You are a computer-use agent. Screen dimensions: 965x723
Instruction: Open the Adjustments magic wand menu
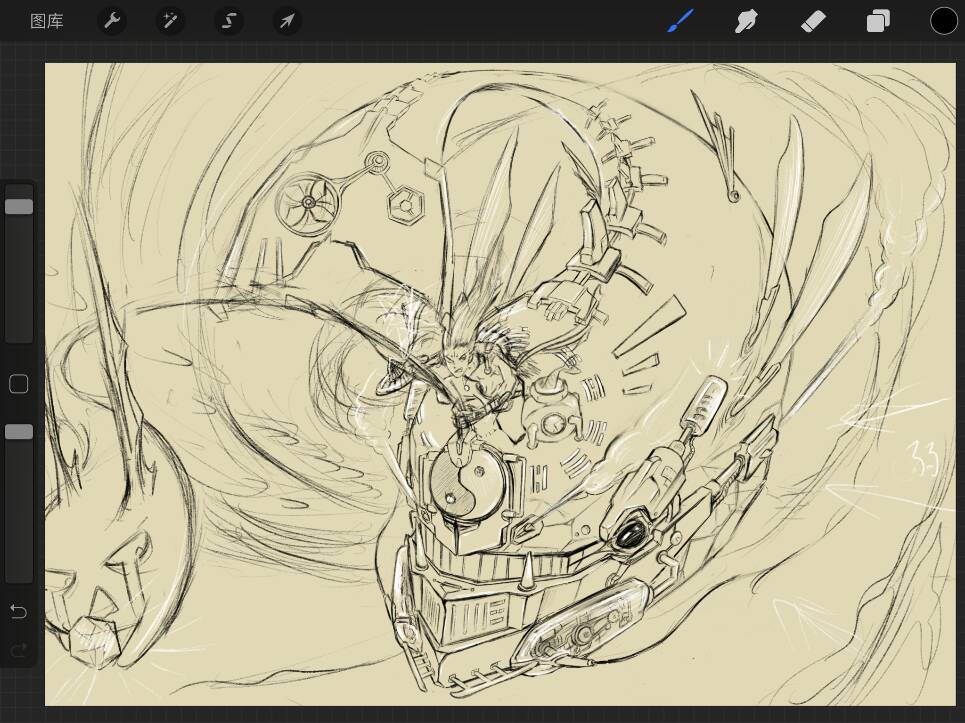(170, 22)
